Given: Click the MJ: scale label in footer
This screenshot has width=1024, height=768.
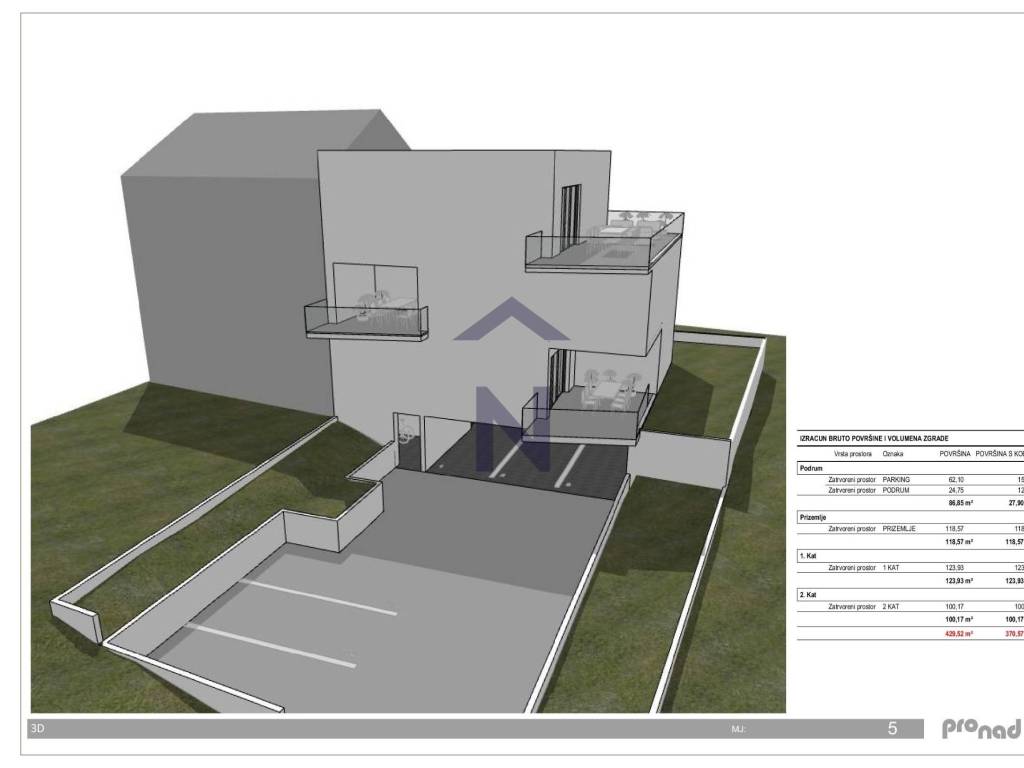Looking at the screenshot, I should (739, 730).
